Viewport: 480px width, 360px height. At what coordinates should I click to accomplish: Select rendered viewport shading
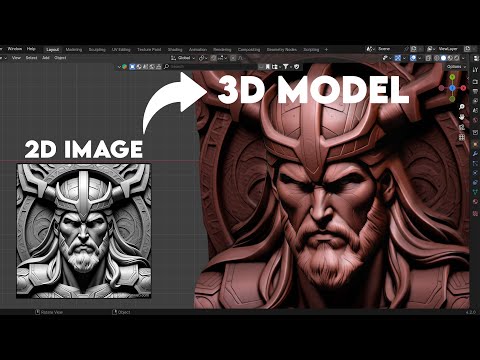coord(457,58)
